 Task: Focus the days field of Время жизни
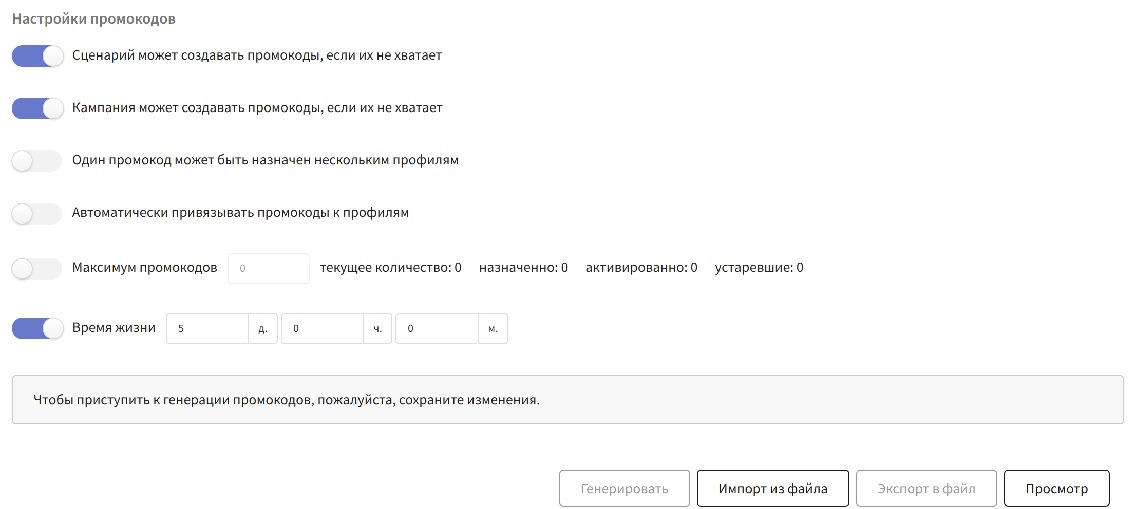206,328
